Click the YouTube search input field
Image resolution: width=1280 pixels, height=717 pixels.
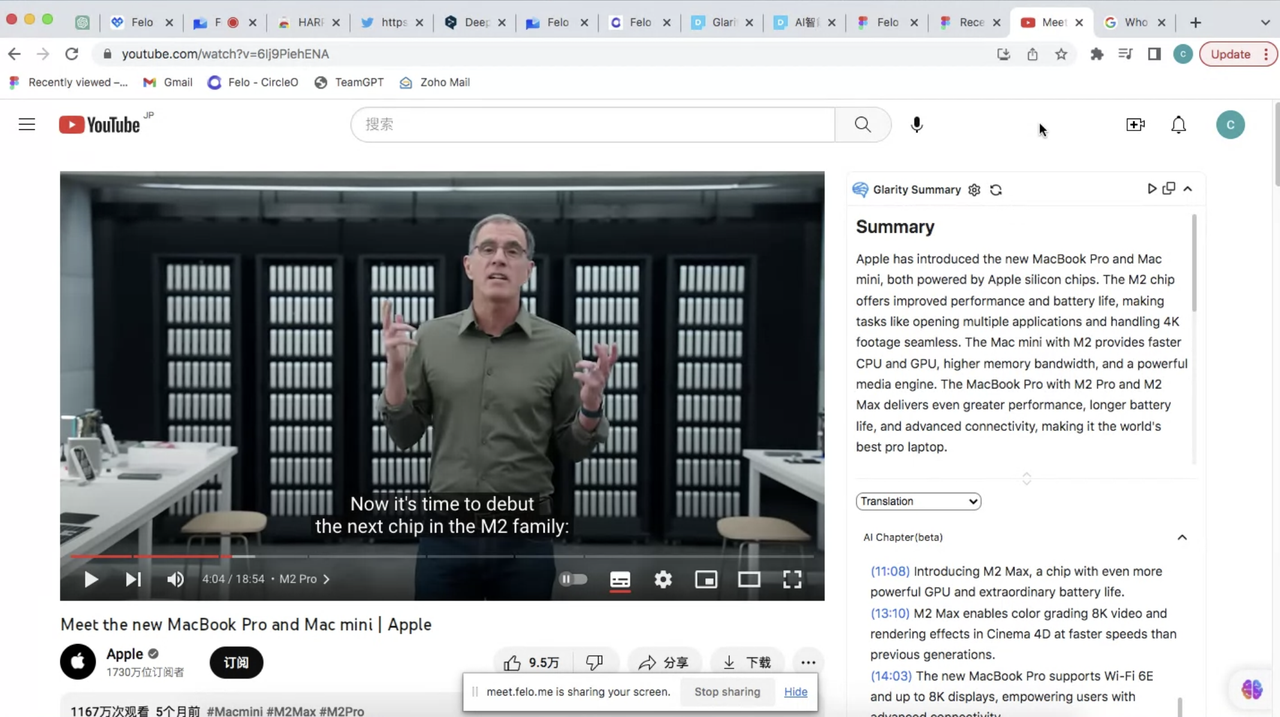(592, 124)
